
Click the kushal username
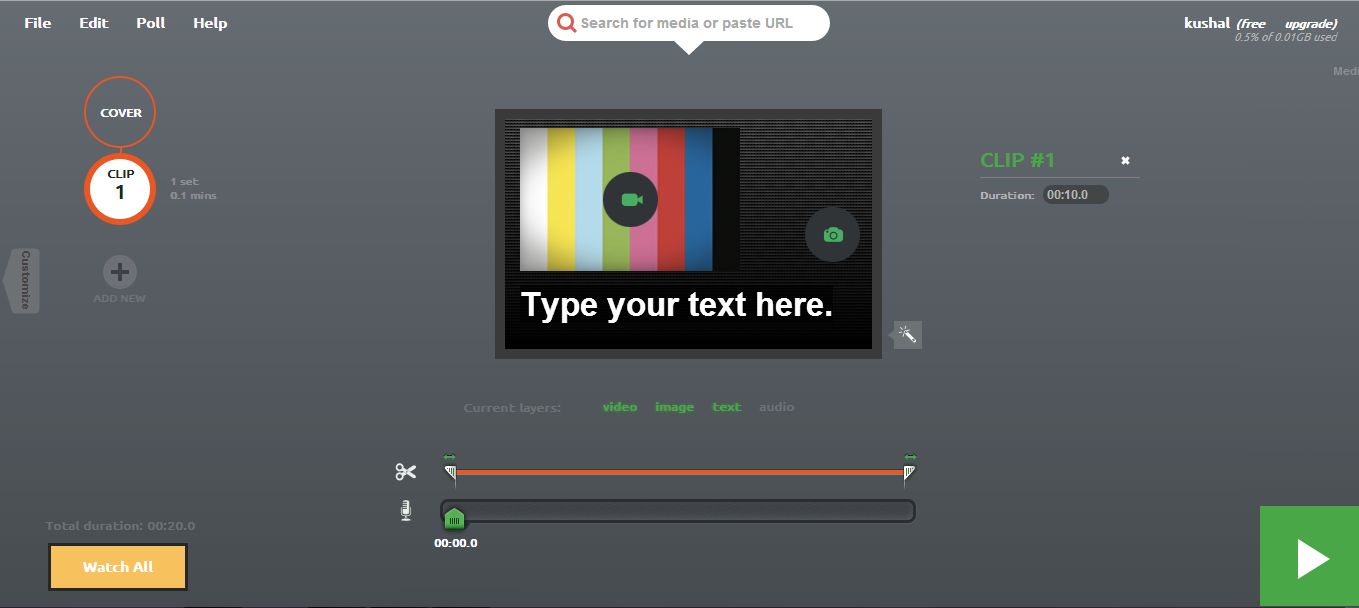tap(1206, 22)
